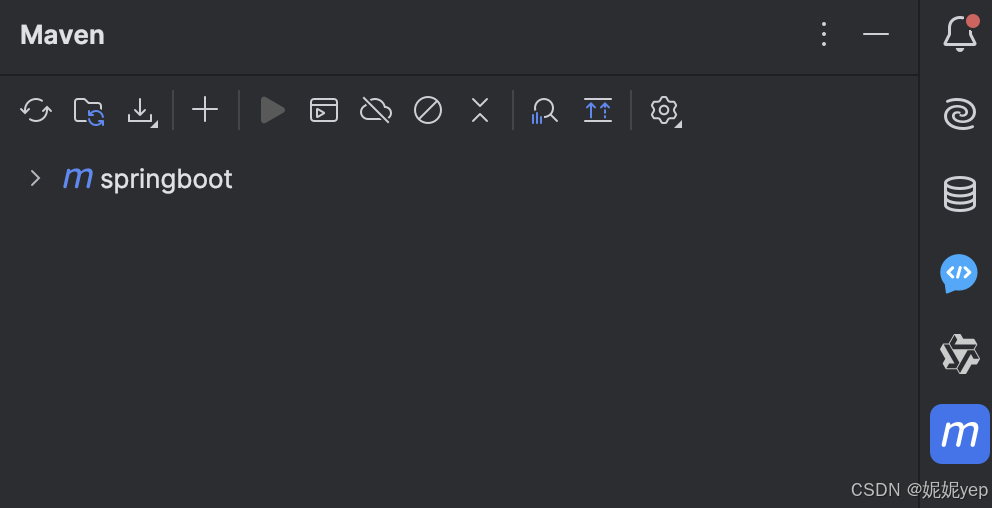Screen dimensions: 992x508
Task: Open the Maven Settings gear dropdown
Action: click(x=665, y=111)
